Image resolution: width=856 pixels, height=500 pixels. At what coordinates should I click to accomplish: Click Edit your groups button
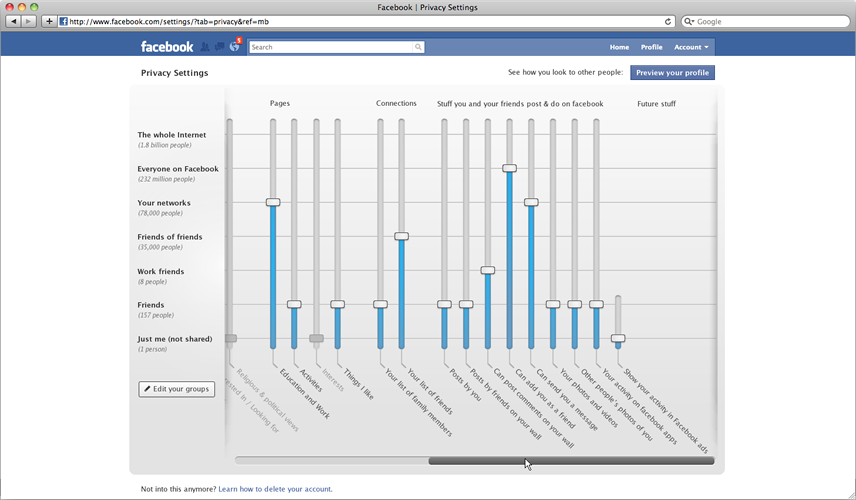[x=176, y=389]
